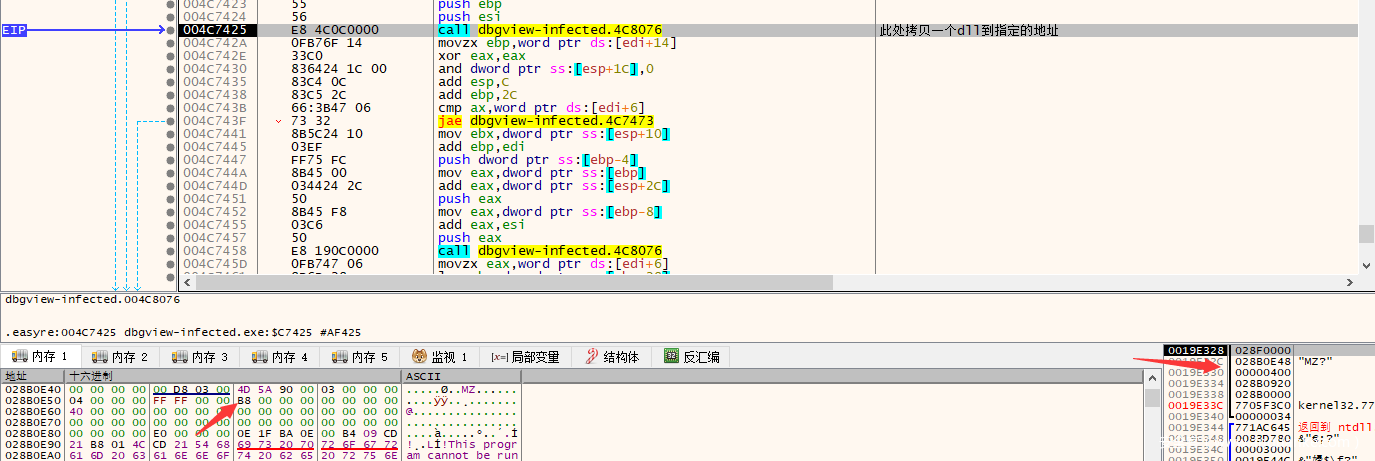
Task: Select stack address 0019E328
Action: pyautogui.click(x=1196, y=350)
